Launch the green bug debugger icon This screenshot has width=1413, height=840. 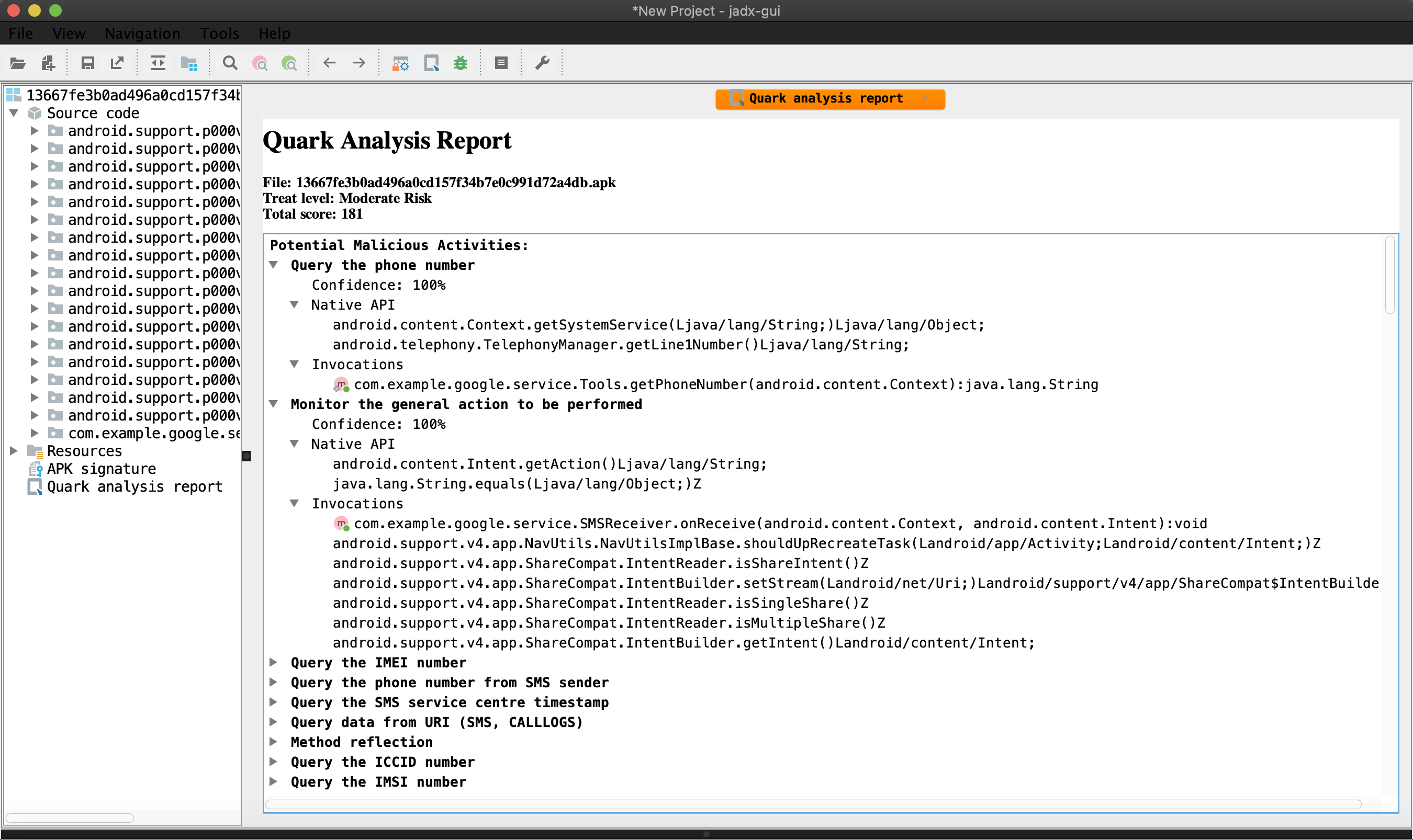click(x=461, y=63)
